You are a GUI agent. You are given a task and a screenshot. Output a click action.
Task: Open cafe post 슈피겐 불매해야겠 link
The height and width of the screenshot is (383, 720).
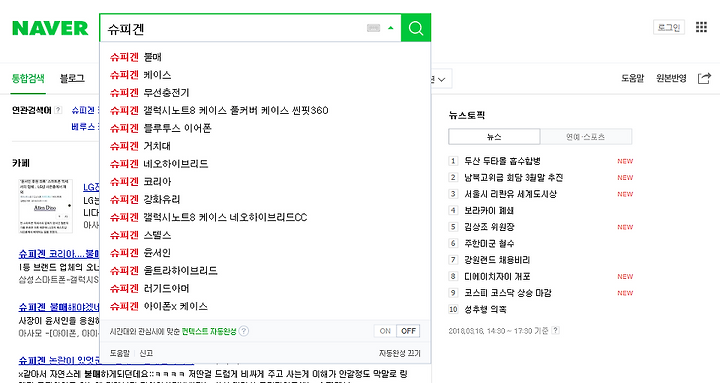pos(59,307)
